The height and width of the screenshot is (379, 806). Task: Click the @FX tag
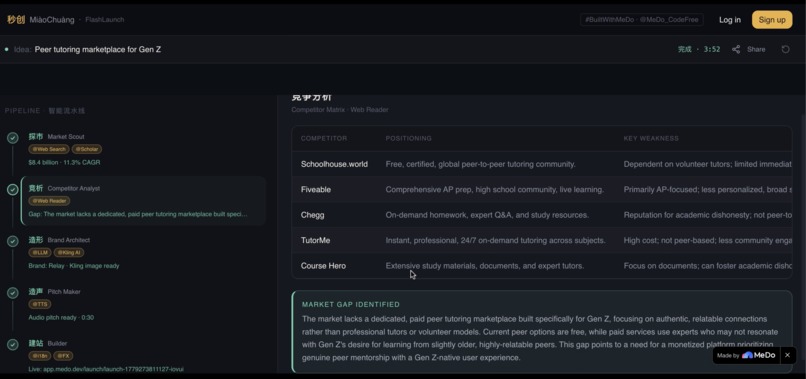click(x=63, y=356)
